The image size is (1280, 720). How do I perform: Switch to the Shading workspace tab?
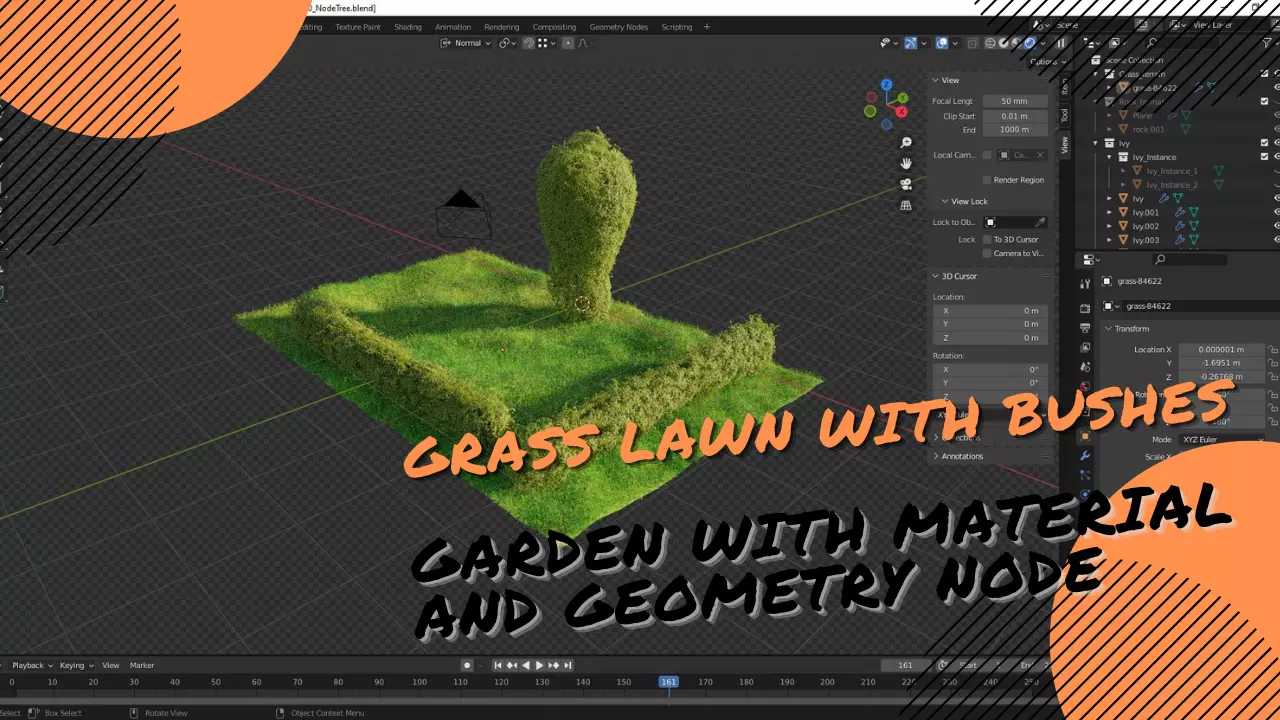point(408,27)
